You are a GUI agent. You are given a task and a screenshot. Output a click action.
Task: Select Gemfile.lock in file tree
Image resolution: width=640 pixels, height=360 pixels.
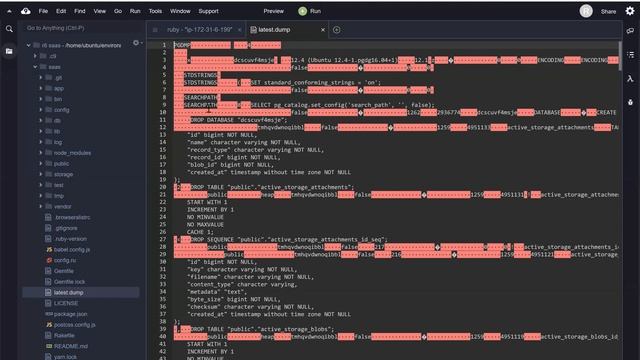pyautogui.click(x=69, y=282)
